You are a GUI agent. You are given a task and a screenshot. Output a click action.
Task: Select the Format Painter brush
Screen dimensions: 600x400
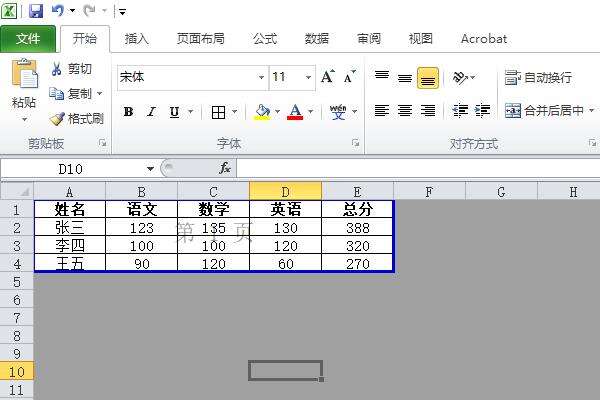pyautogui.click(x=57, y=119)
